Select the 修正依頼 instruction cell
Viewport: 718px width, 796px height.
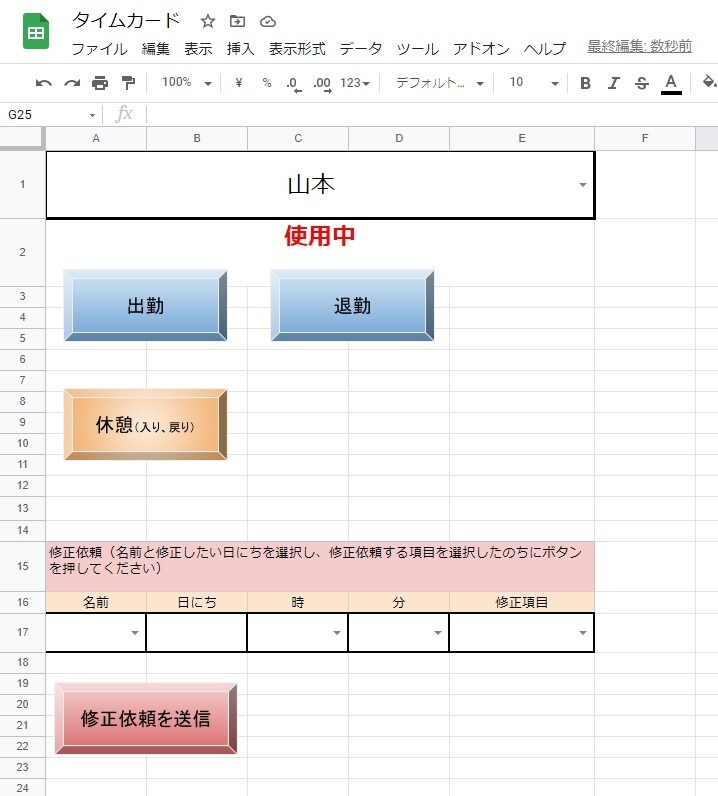coord(320,566)
